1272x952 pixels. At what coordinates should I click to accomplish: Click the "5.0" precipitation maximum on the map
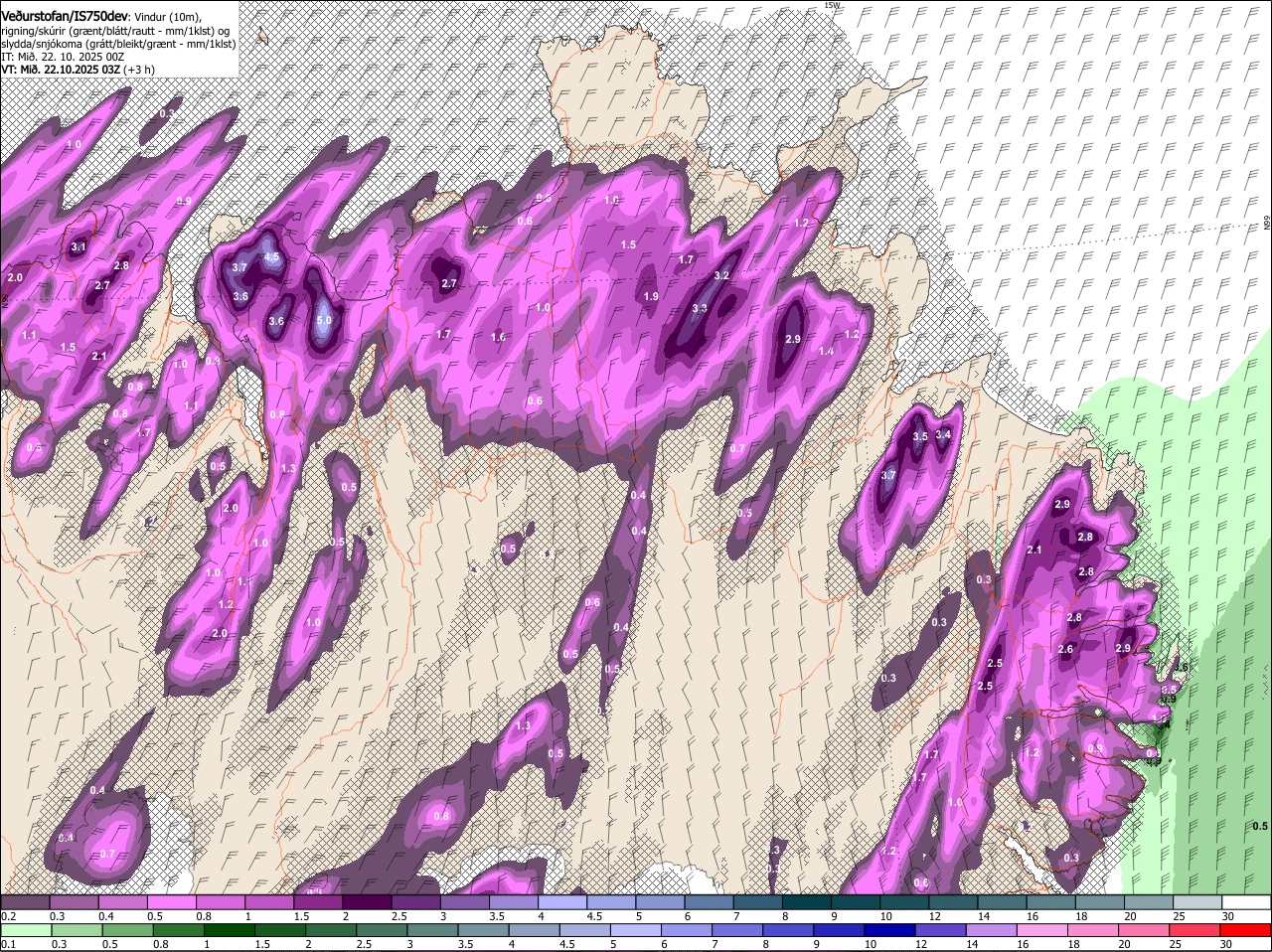324,321
